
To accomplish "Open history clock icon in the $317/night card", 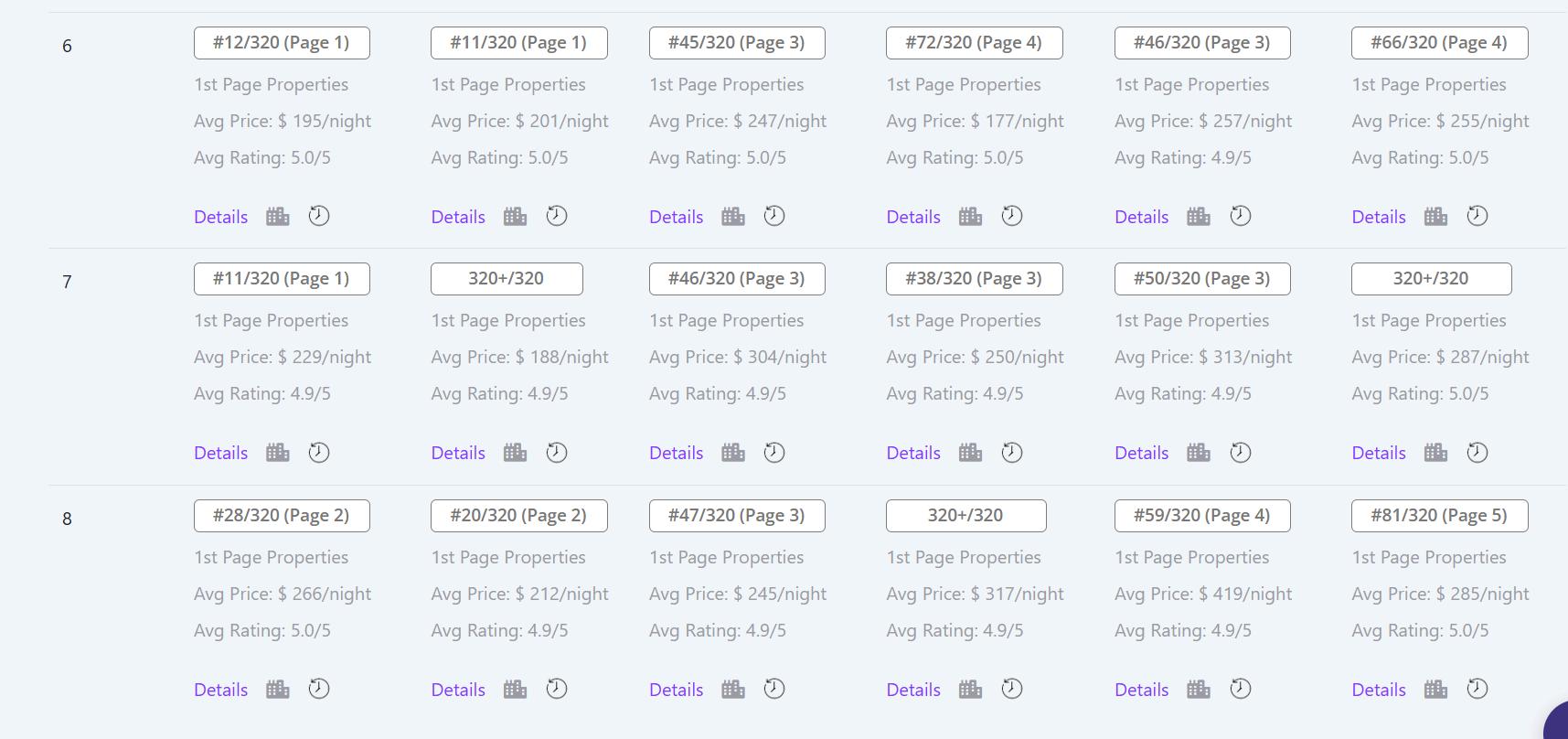I will point(1012,689).
